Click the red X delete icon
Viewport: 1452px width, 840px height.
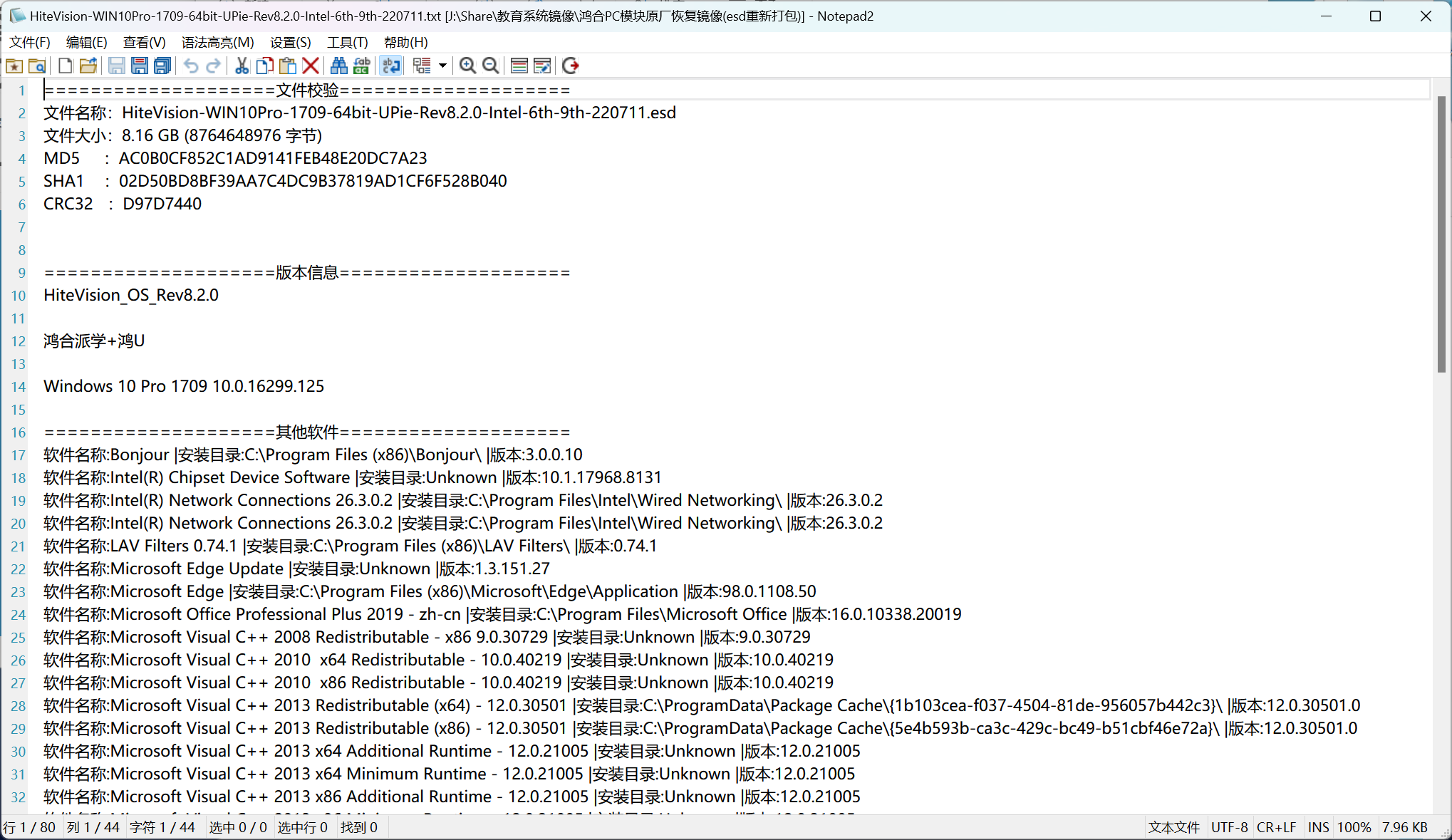(311, 66)
